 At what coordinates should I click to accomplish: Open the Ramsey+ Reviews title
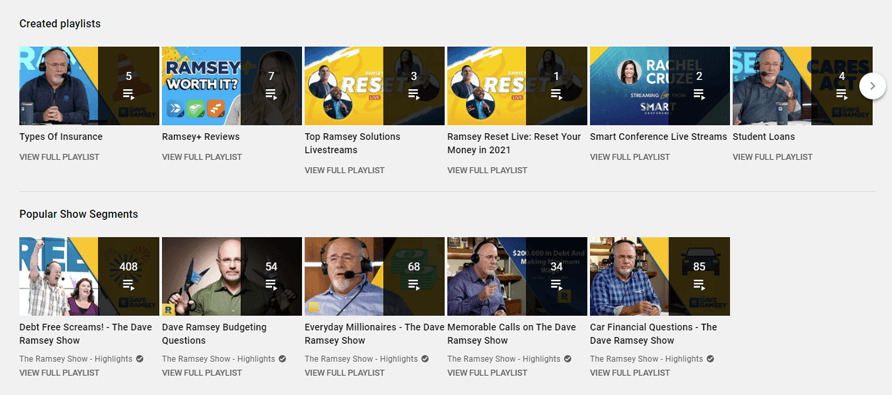click(201, 137)
